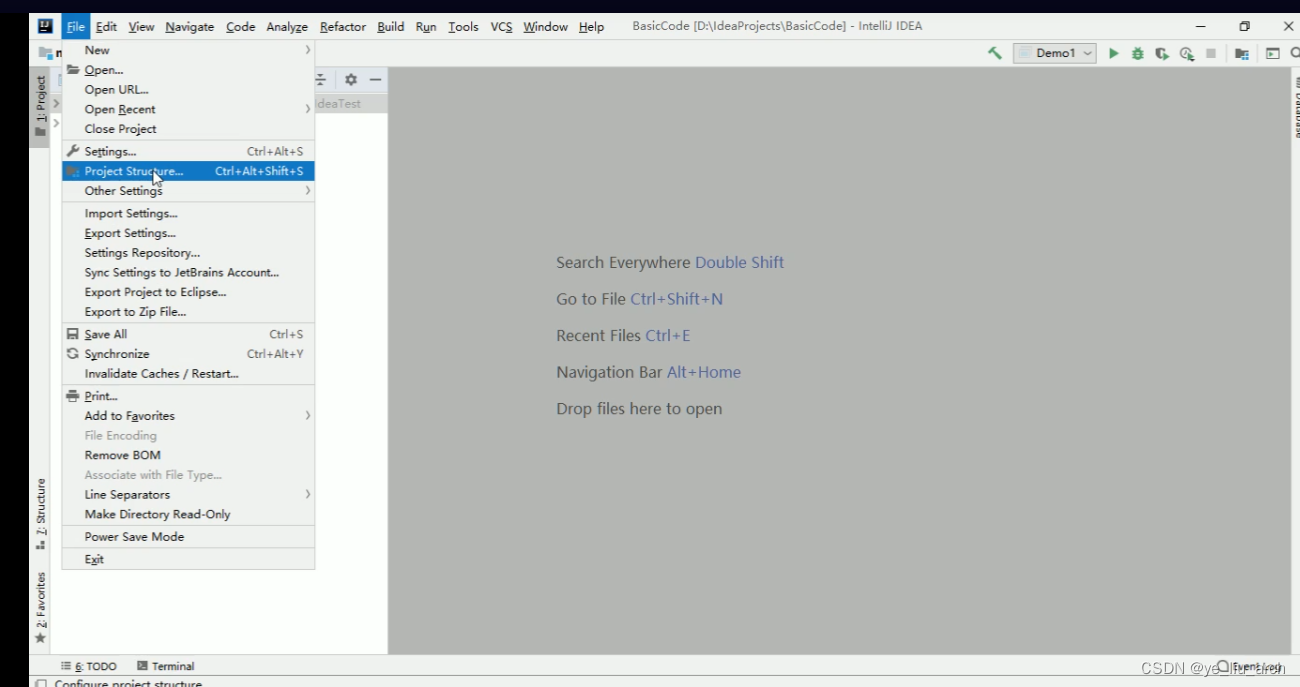This screenshot has width=1300, height=687.
Task: Open the Event Log in the status bar
Action: click(x=1250, y=666)
